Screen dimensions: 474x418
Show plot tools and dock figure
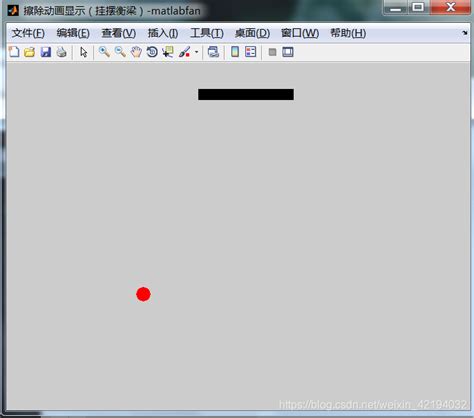point(288,52)
